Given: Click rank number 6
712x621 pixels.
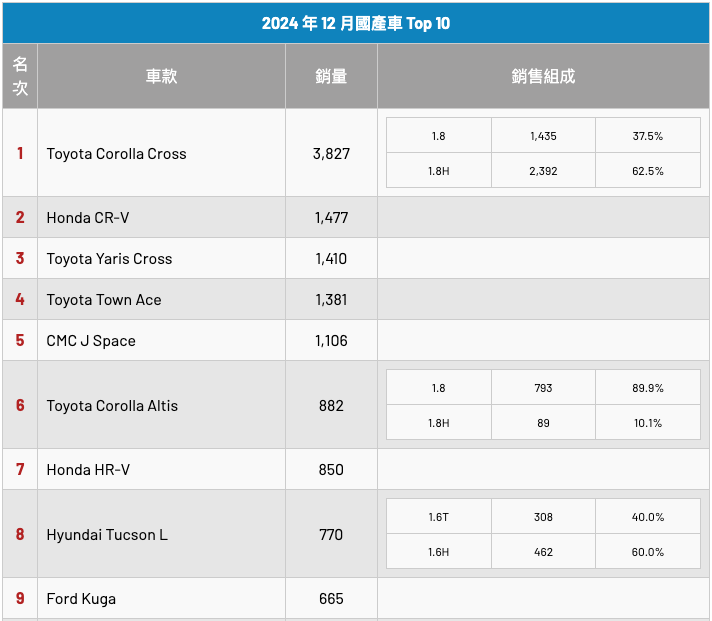Looking at the screenshot, I should point(20,405).
